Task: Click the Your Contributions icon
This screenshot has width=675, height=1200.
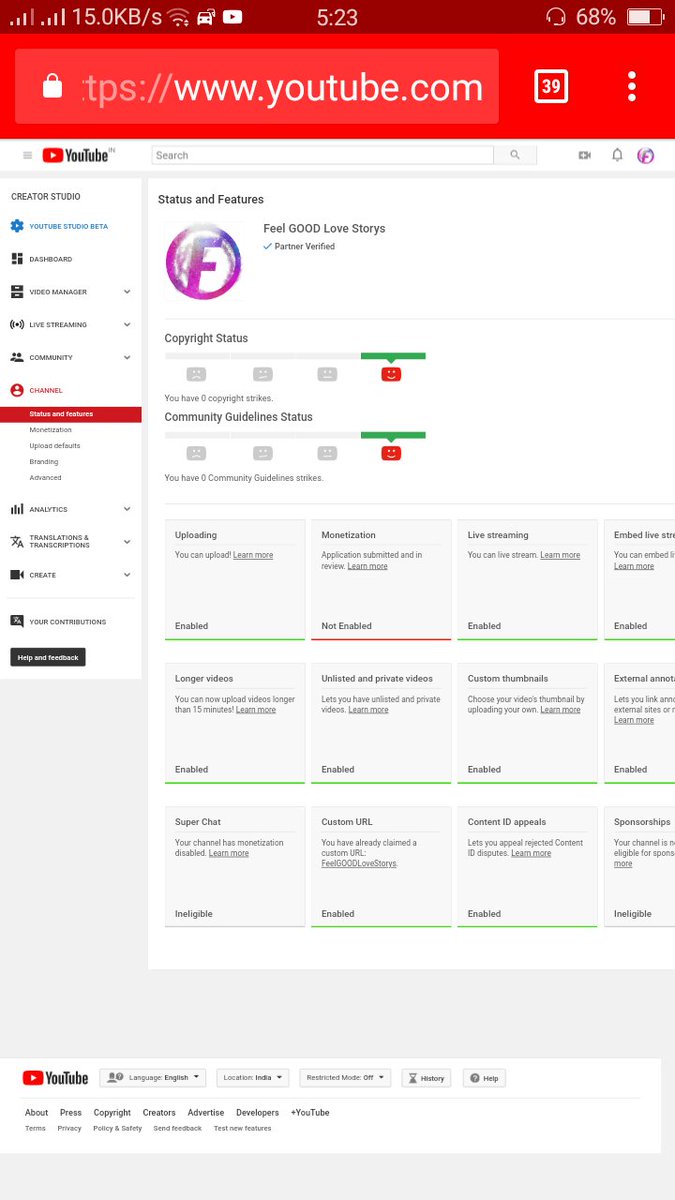Action: [x=17, y=621]
